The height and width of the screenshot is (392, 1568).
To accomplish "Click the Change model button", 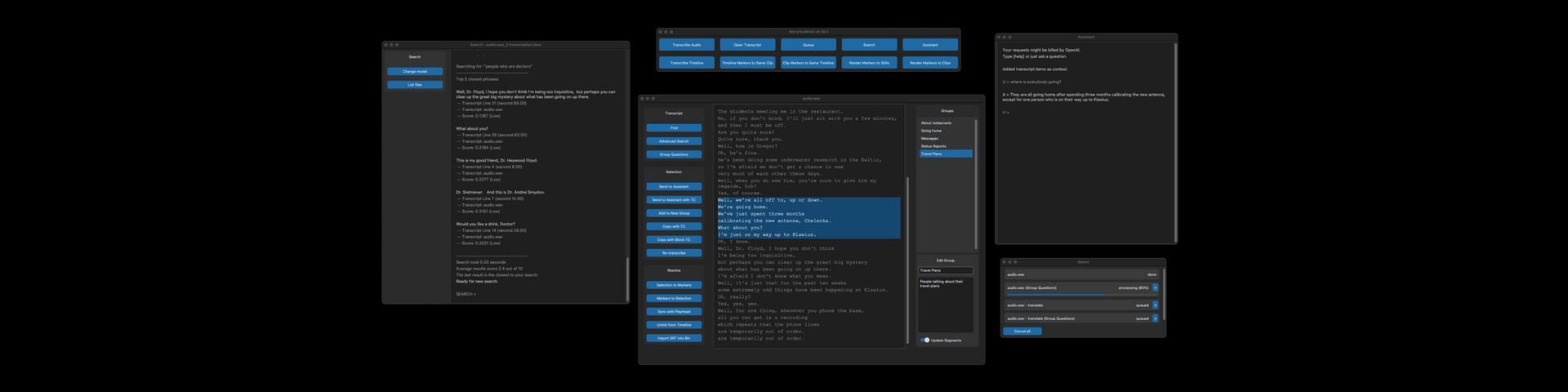I will 415,72.
